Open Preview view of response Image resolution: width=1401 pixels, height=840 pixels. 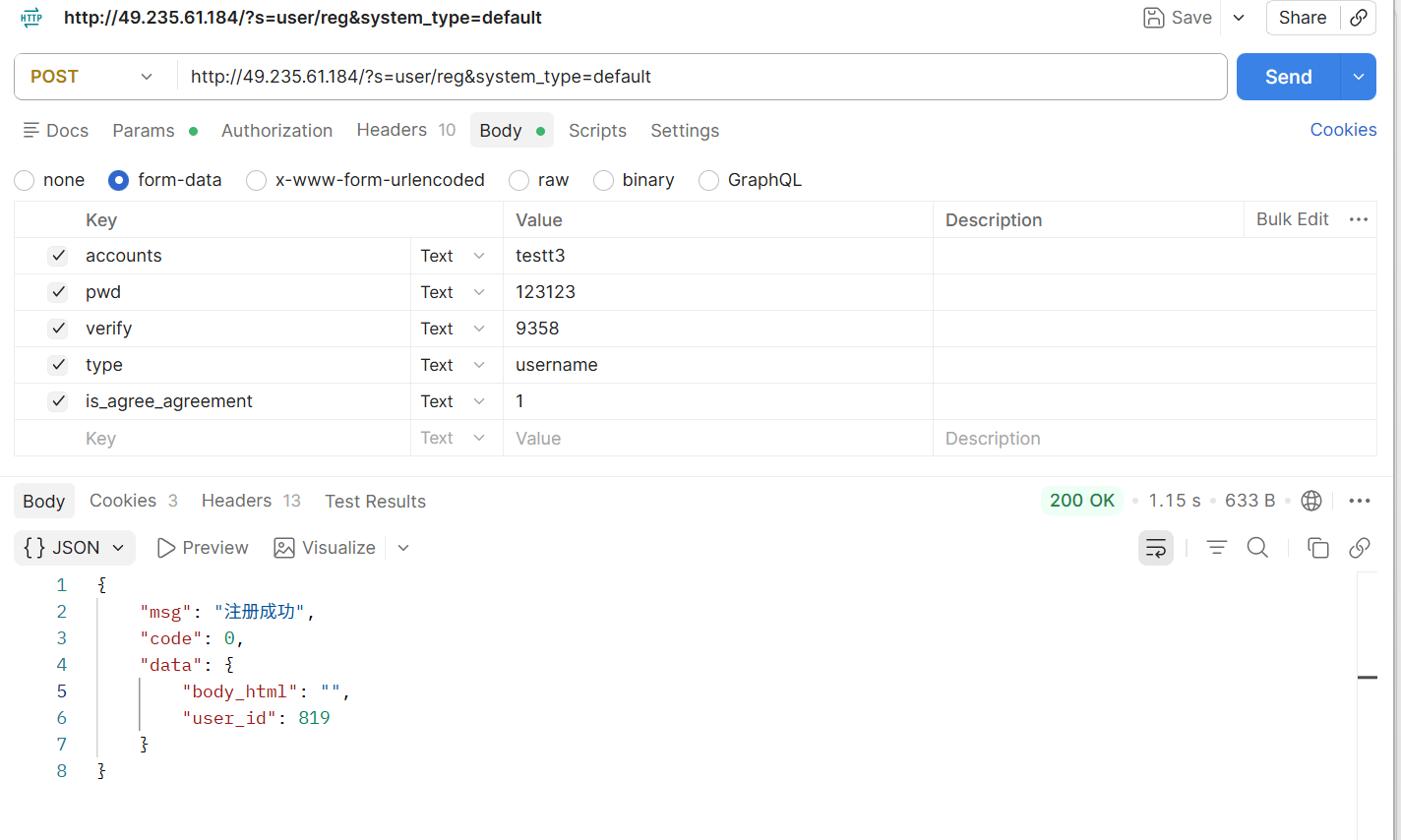(x=203, y=548)
